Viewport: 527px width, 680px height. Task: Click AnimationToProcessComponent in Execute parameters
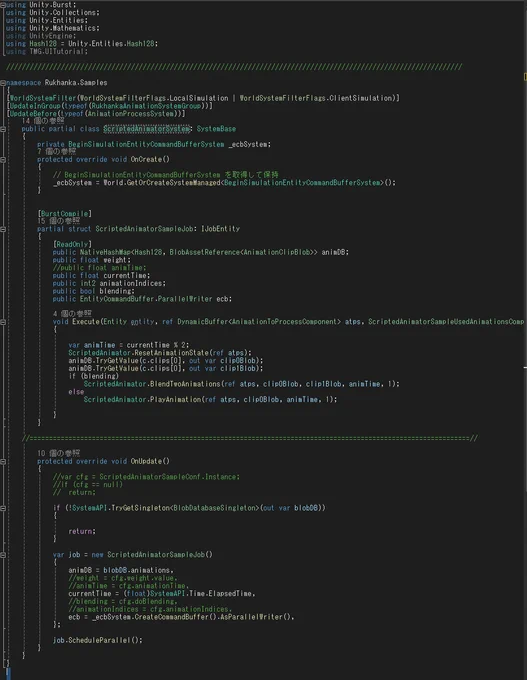(285, 322)
